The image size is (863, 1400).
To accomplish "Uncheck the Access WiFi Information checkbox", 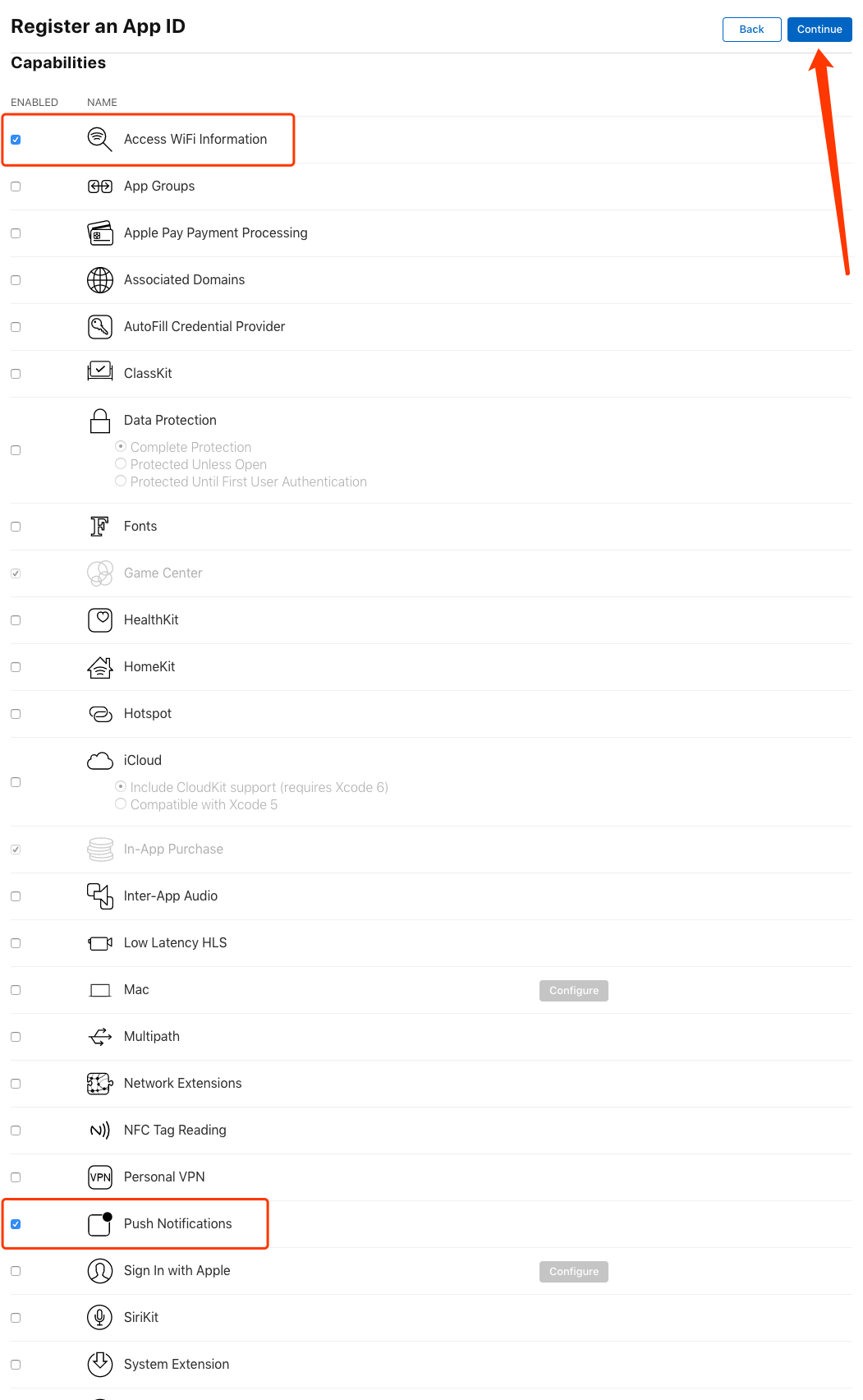I will coord(16,140).
